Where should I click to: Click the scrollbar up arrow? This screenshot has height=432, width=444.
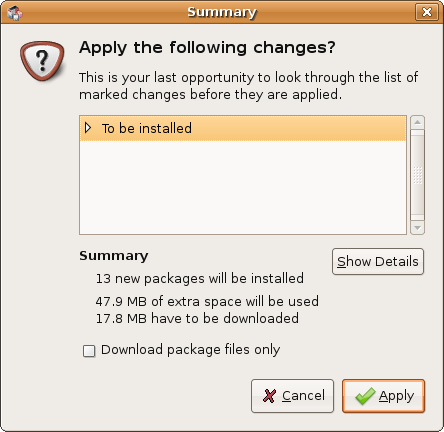tap(417, 122)
